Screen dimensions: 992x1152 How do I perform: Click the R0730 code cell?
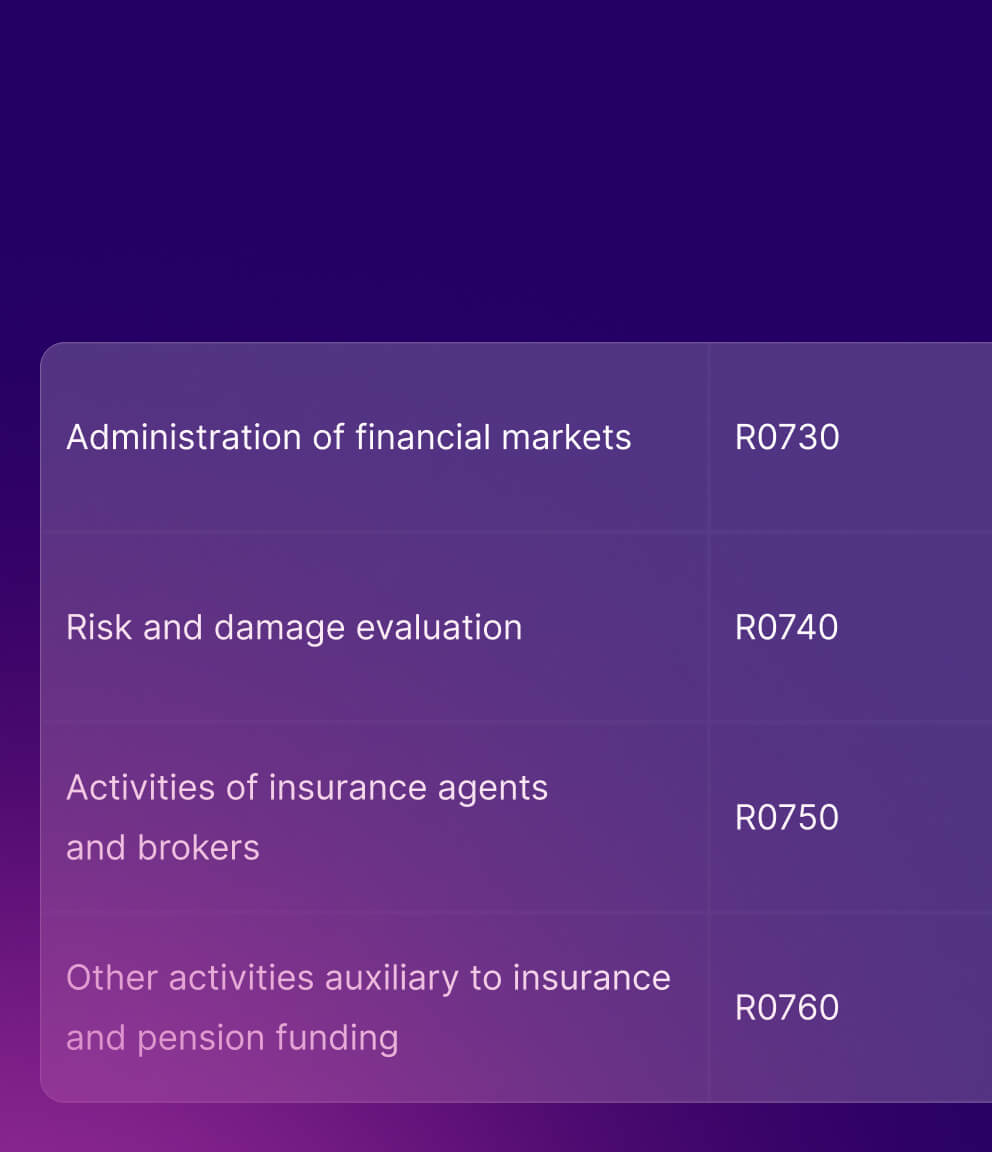(x=787, y=437)
